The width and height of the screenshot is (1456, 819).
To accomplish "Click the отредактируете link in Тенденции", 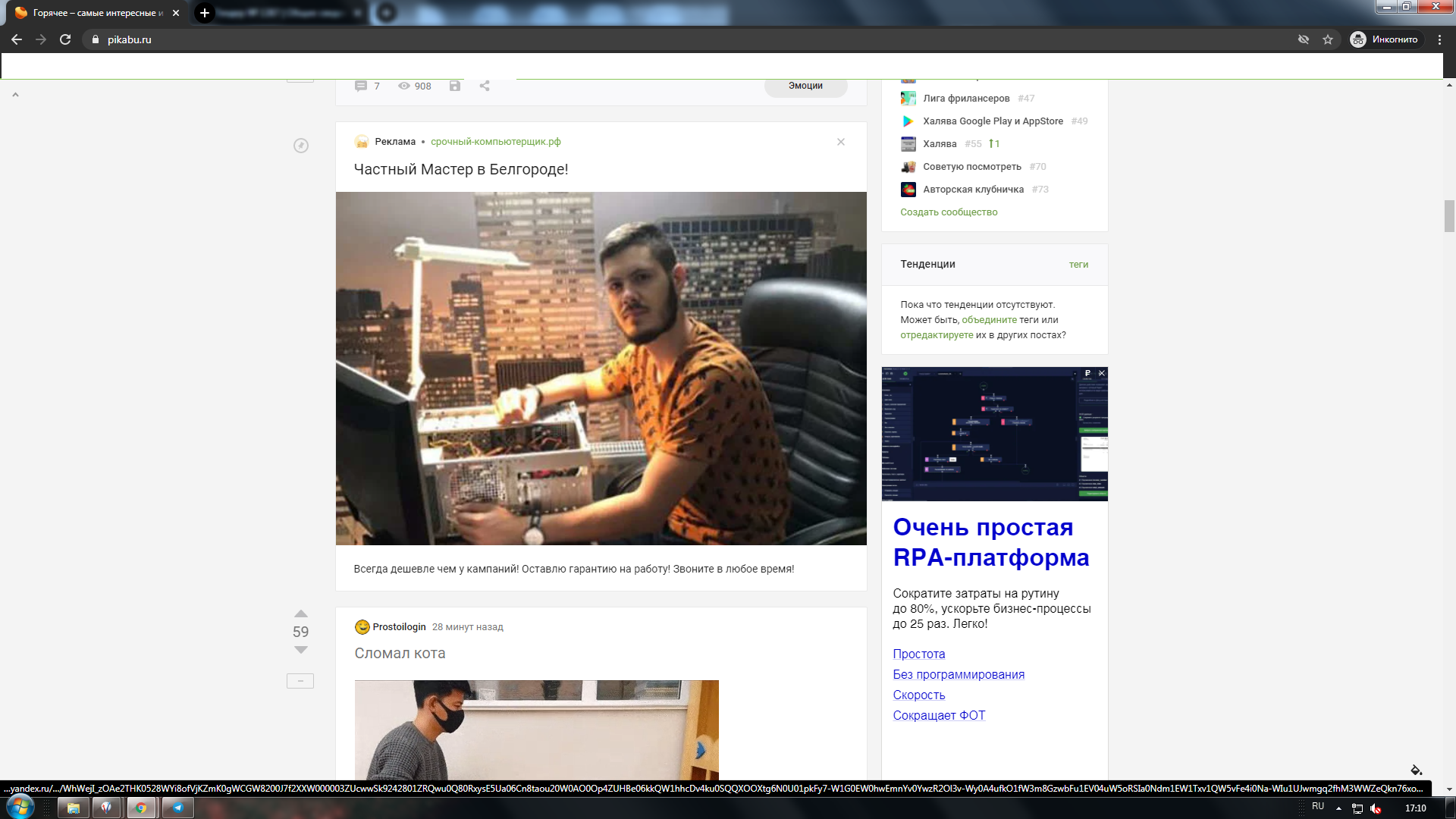I will (937, 335).
